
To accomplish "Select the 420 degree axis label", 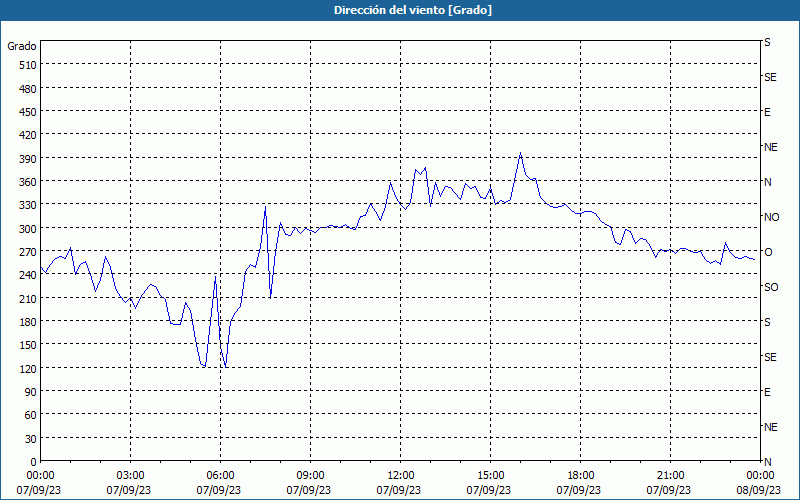I will click(29, 135).
